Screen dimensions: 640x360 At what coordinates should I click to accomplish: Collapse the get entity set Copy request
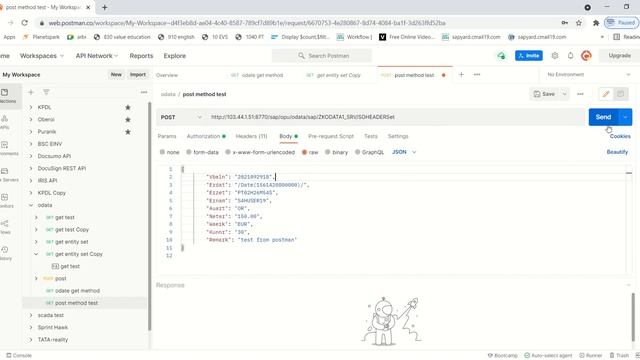pos(36,254)
